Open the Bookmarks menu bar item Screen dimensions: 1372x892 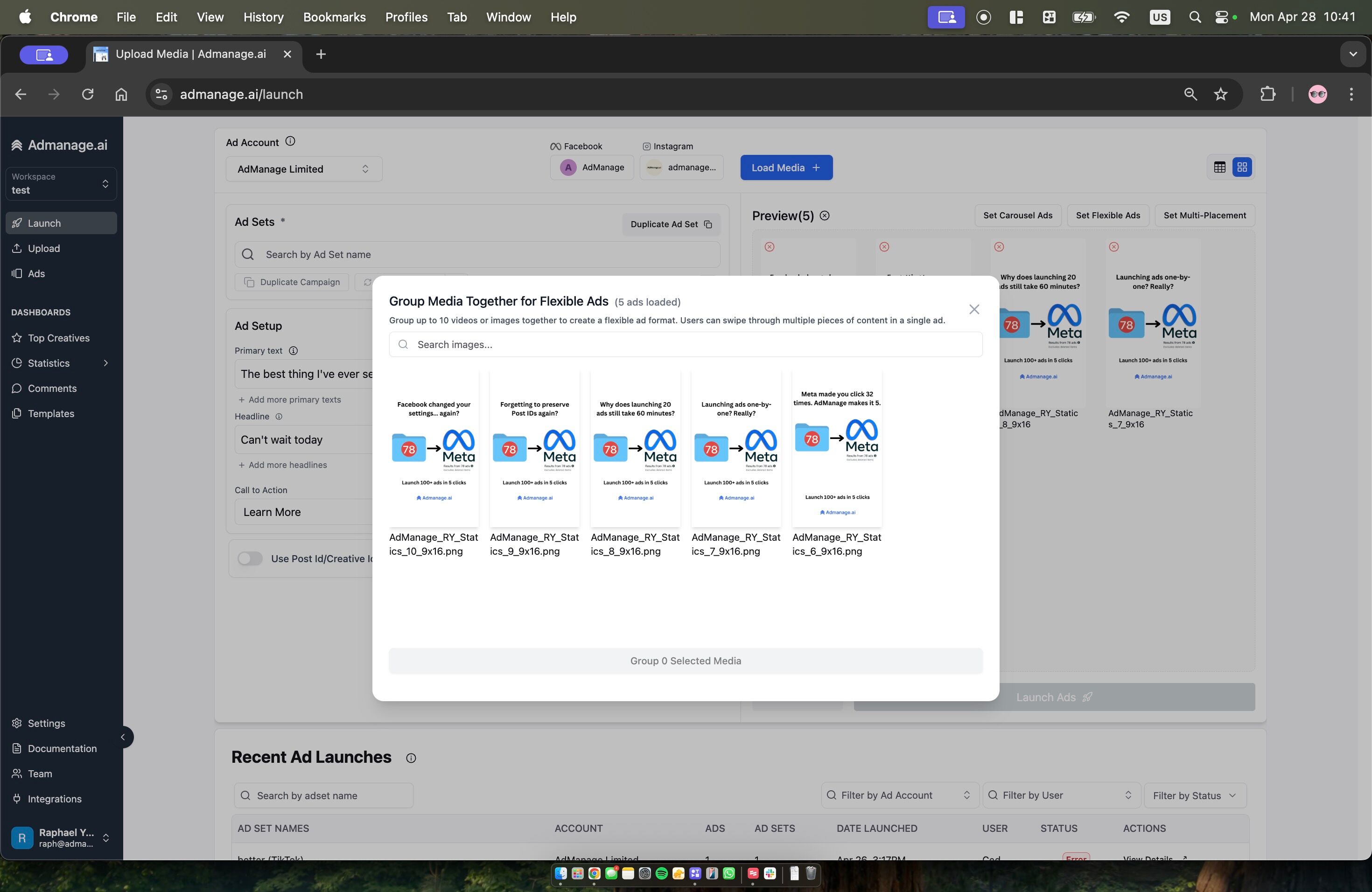click(x=334, y=17)
